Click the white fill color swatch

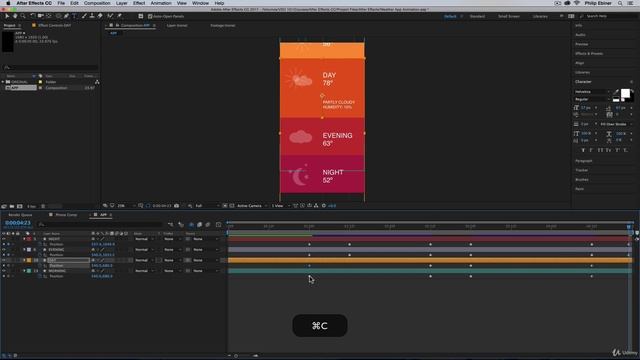pyautogui.click(x=625, y=93)
